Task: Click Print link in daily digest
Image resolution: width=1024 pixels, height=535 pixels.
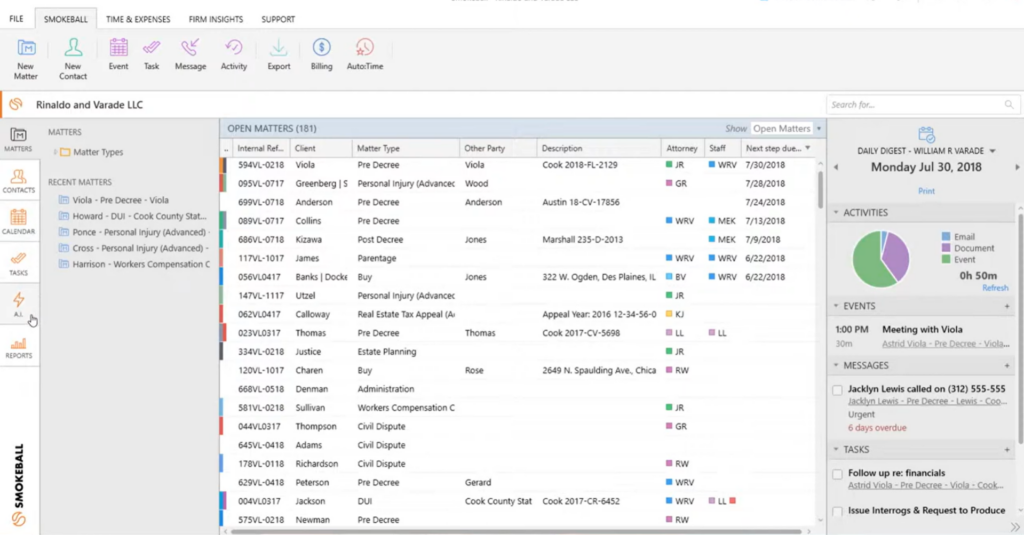Action: pyautogui.click(x=926, y=191)
